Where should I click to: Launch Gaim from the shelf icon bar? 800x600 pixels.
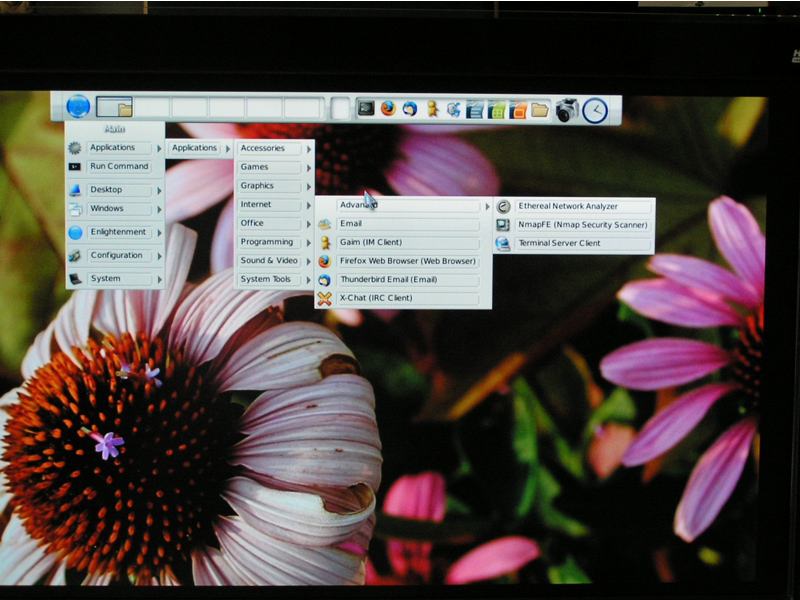(432, 109)
